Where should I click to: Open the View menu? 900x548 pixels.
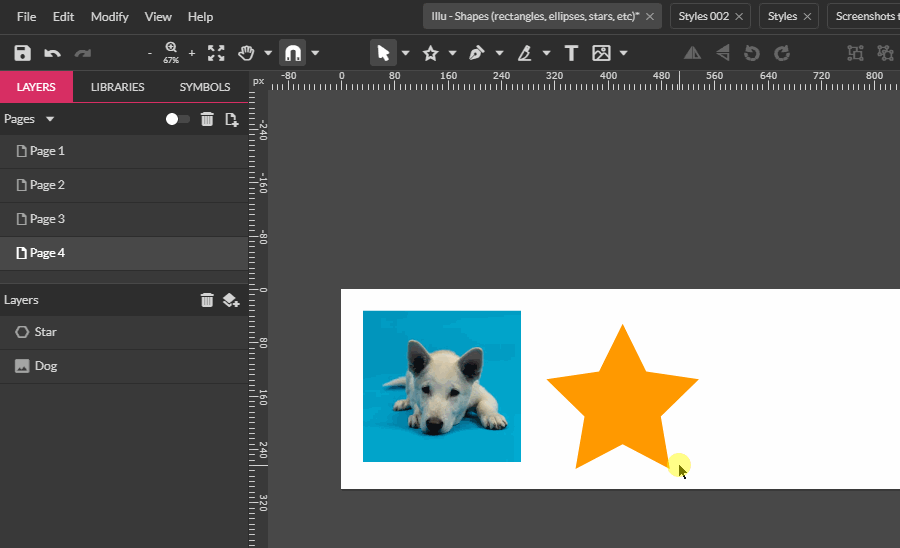coord(158,17)
